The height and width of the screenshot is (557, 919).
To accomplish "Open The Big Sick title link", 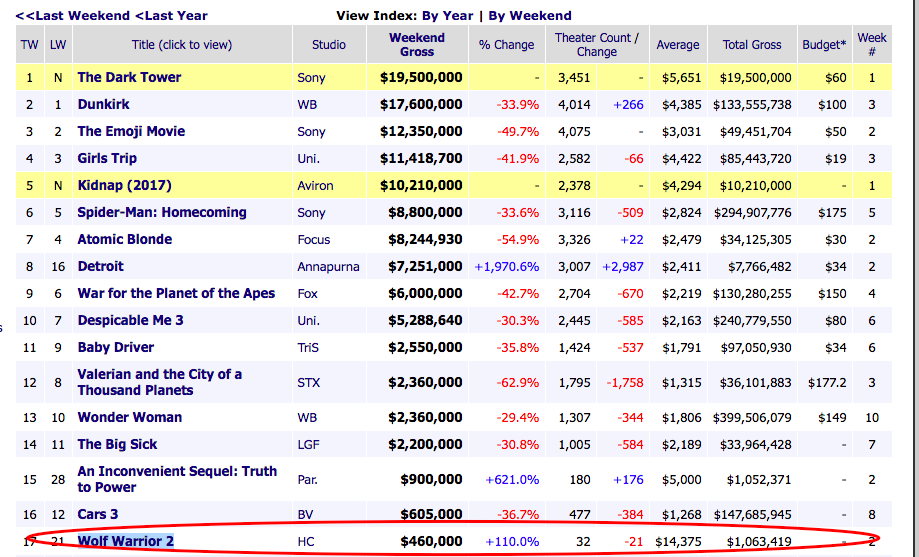I will click(x=117, y=444).
